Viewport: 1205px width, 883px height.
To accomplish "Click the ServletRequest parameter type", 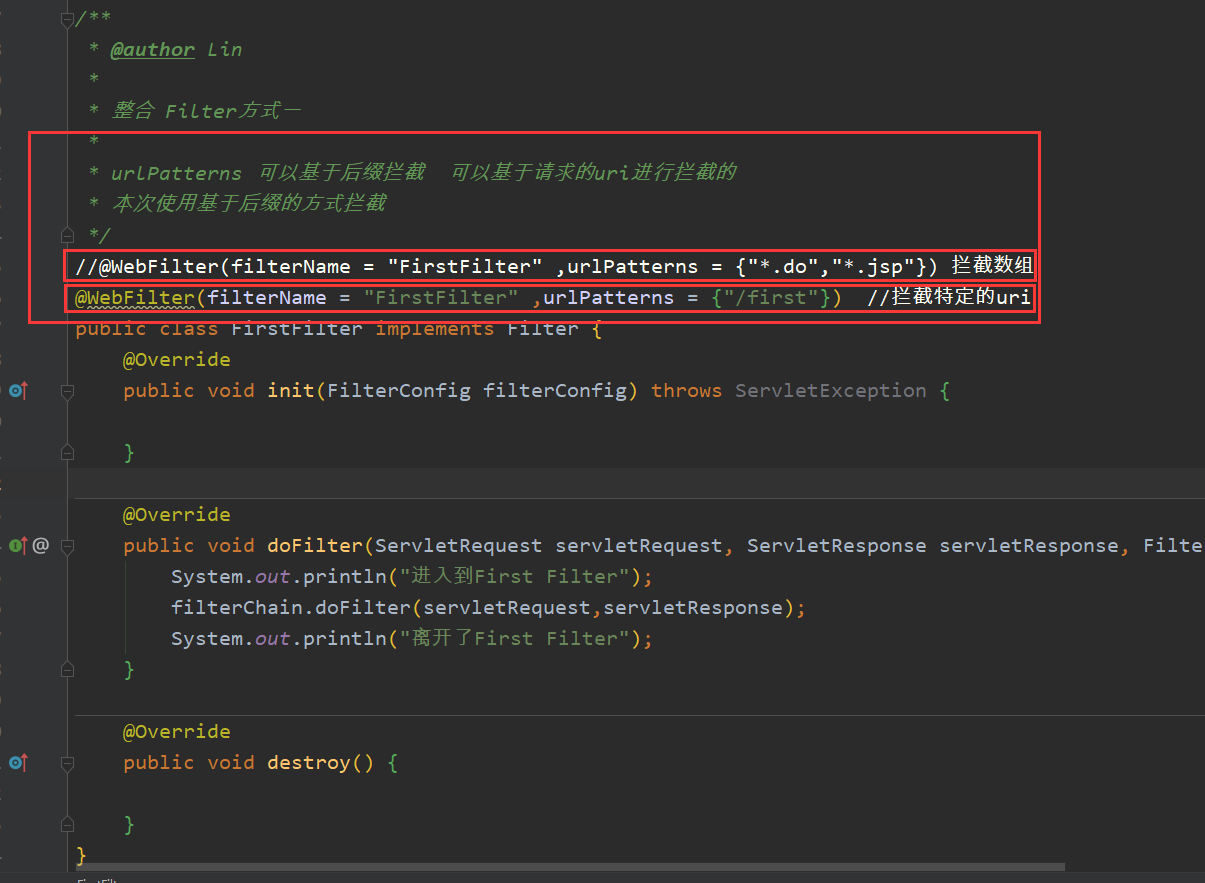I will (459, 546).
